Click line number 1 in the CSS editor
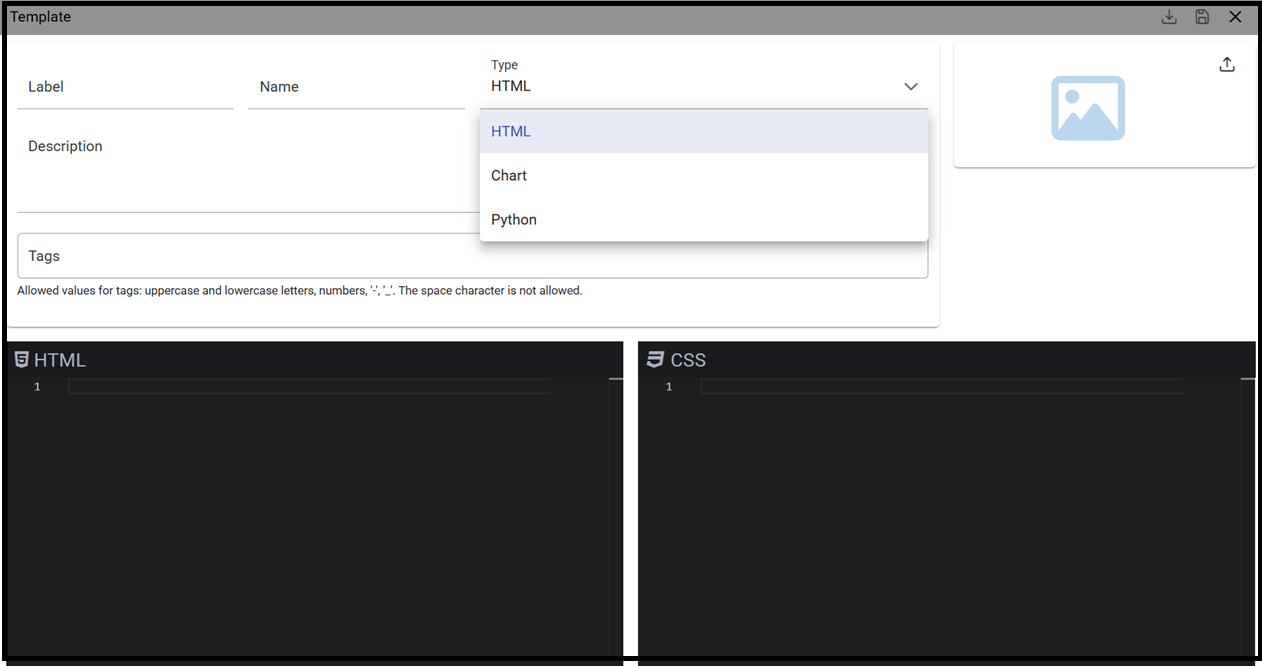1262x666 pixels. pyautogui.click(x=669, y=387)
